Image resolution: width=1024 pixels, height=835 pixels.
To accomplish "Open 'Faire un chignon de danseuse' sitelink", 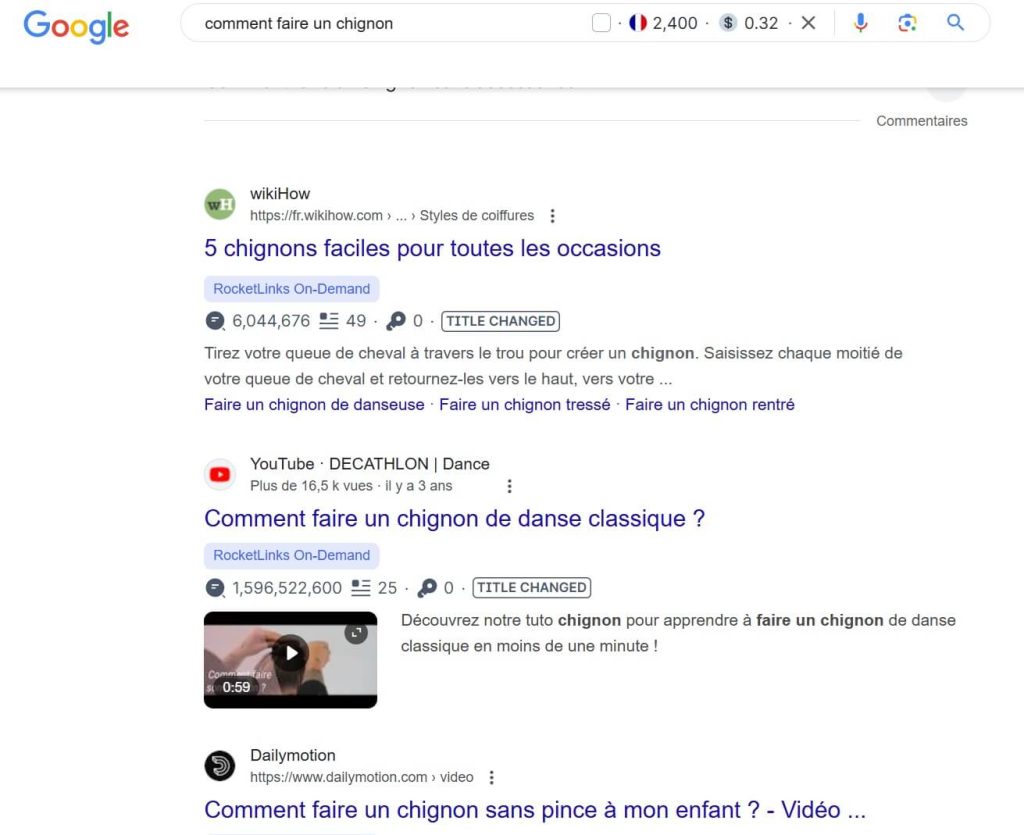I will (x=314, y=405).
